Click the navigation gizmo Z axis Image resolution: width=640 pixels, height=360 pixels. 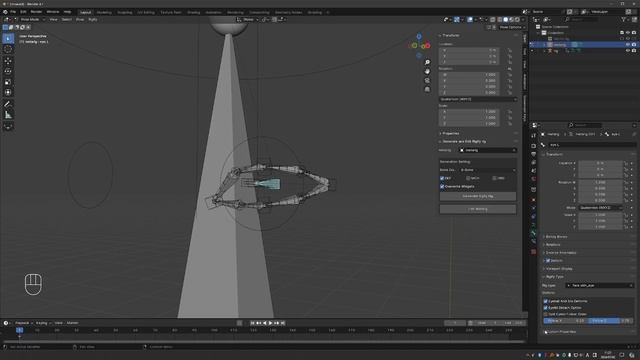[419, 37]
